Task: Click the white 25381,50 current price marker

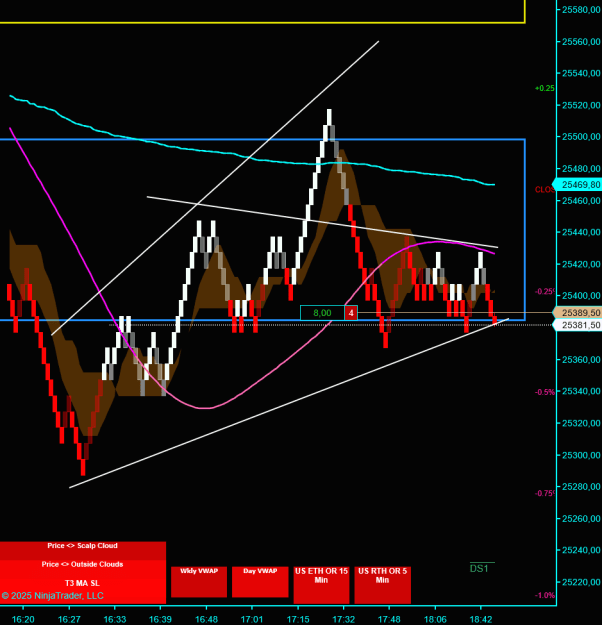Action: [x=578, y=325]
